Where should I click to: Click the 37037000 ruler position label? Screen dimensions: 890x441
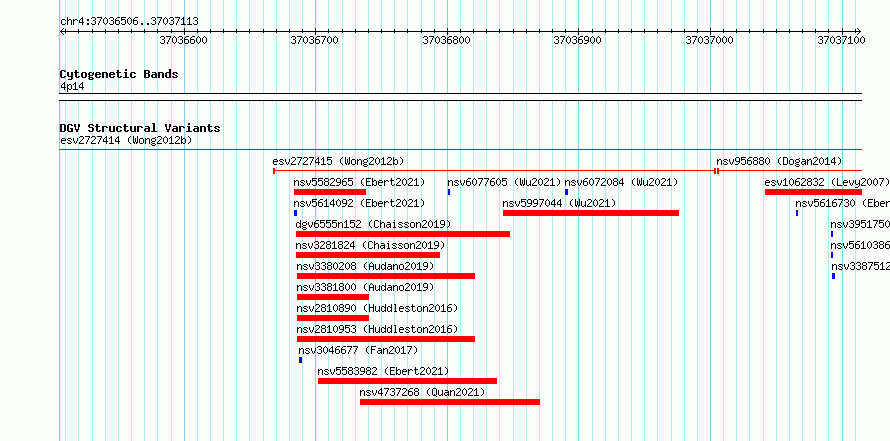(x=710, y=40)
